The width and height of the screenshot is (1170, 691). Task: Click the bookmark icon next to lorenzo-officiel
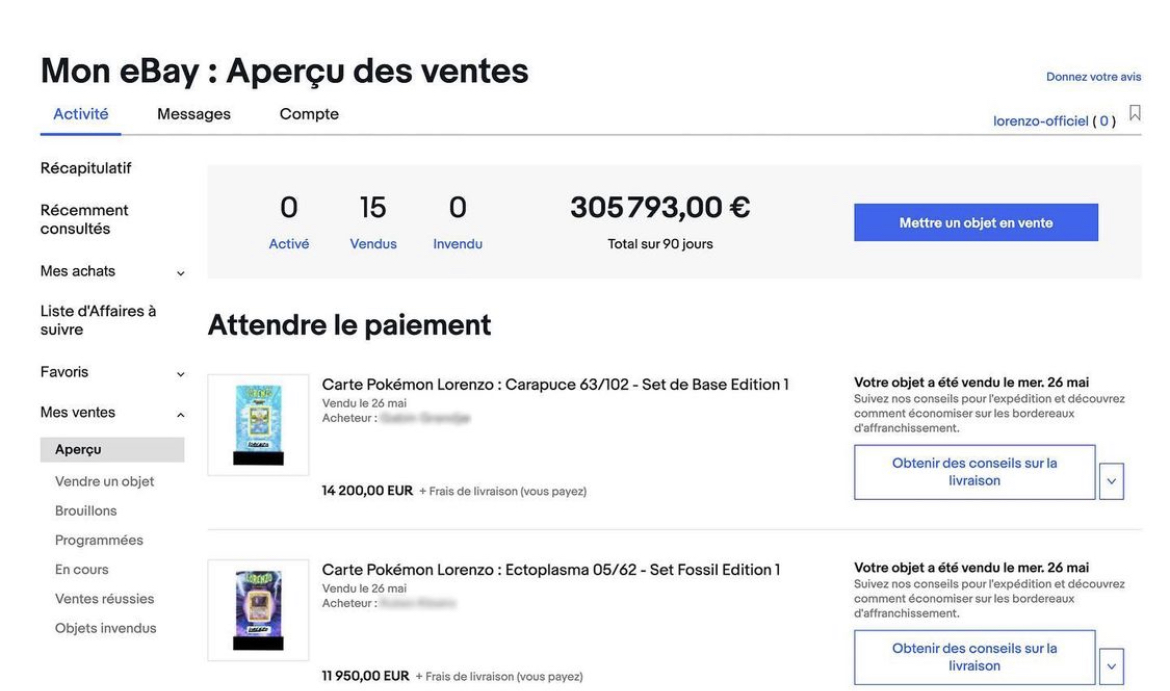(x=1134, y=113)
